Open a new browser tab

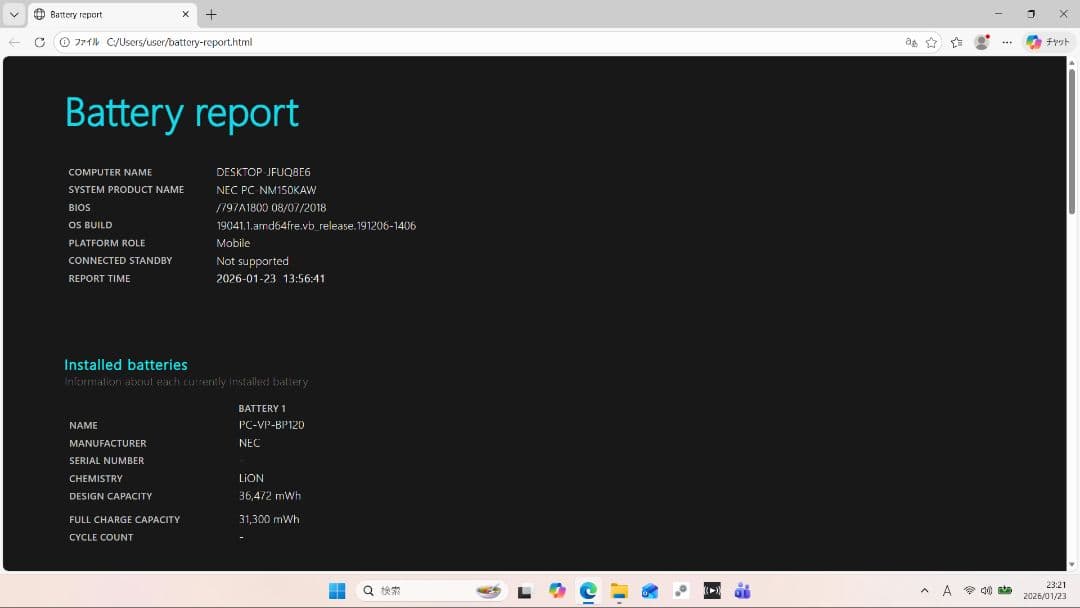[211, 14]
